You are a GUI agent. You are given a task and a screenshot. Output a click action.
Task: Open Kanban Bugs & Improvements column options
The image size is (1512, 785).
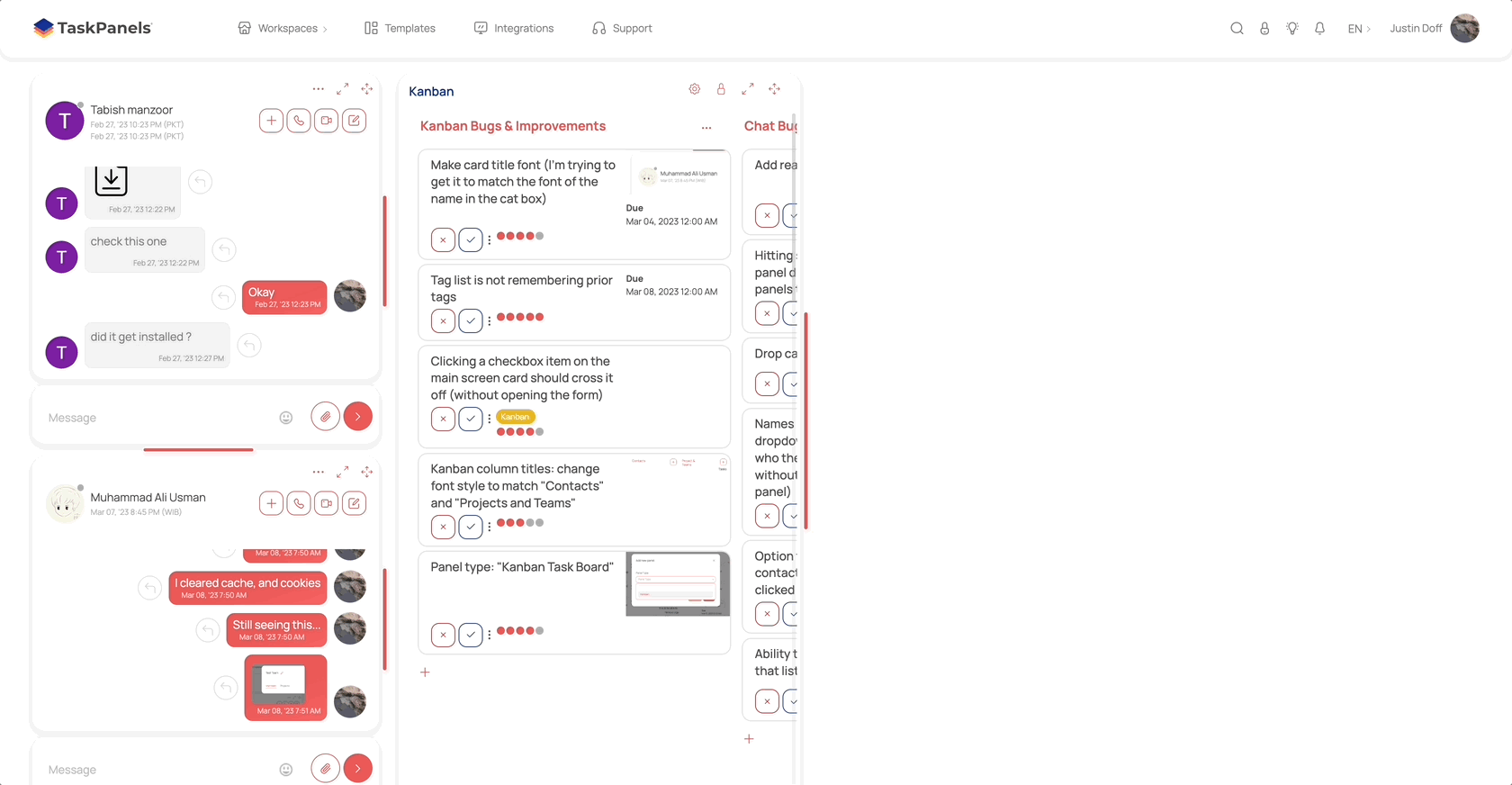(x=706, y=128)
